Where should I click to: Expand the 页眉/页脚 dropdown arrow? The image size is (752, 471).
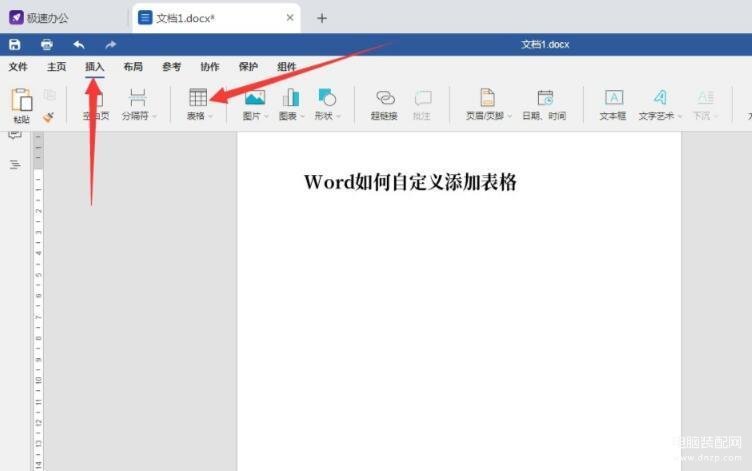510,117
